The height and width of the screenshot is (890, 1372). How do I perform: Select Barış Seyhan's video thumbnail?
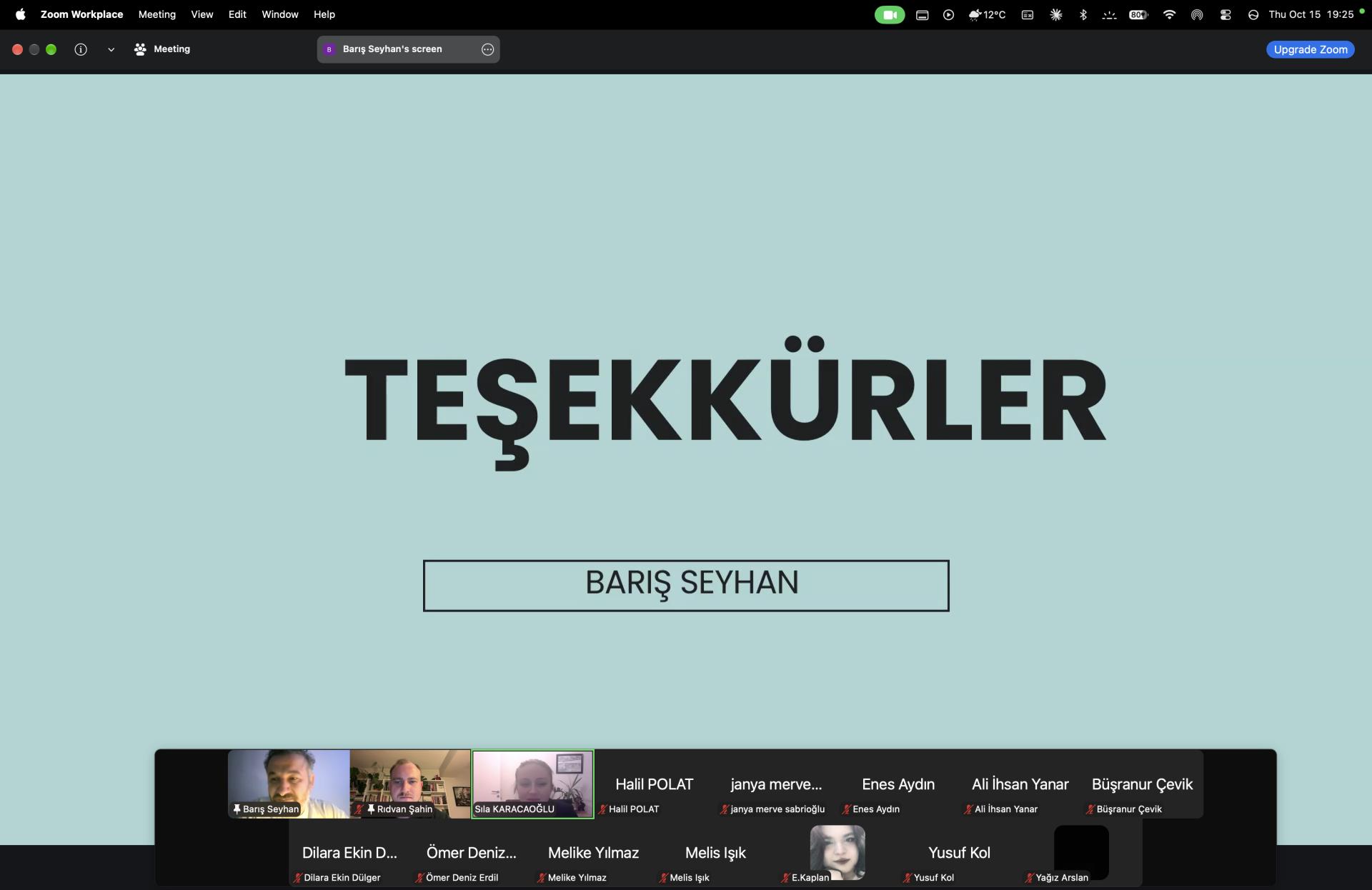coord(289,784)
